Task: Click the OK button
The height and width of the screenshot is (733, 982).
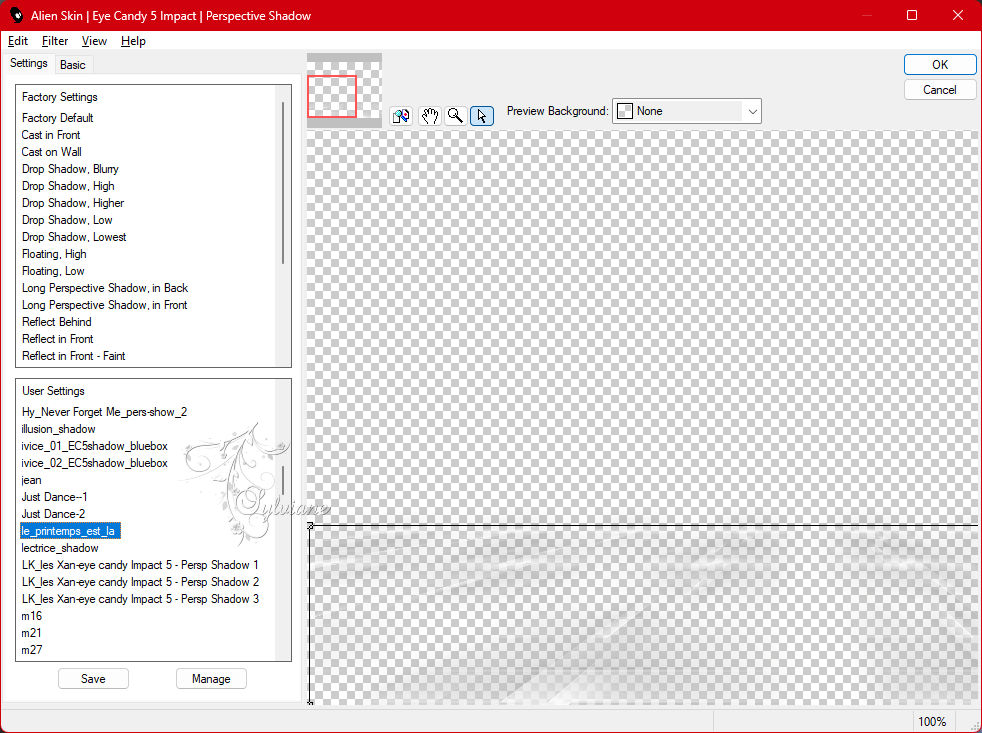Action: click(x=939, y=65)
